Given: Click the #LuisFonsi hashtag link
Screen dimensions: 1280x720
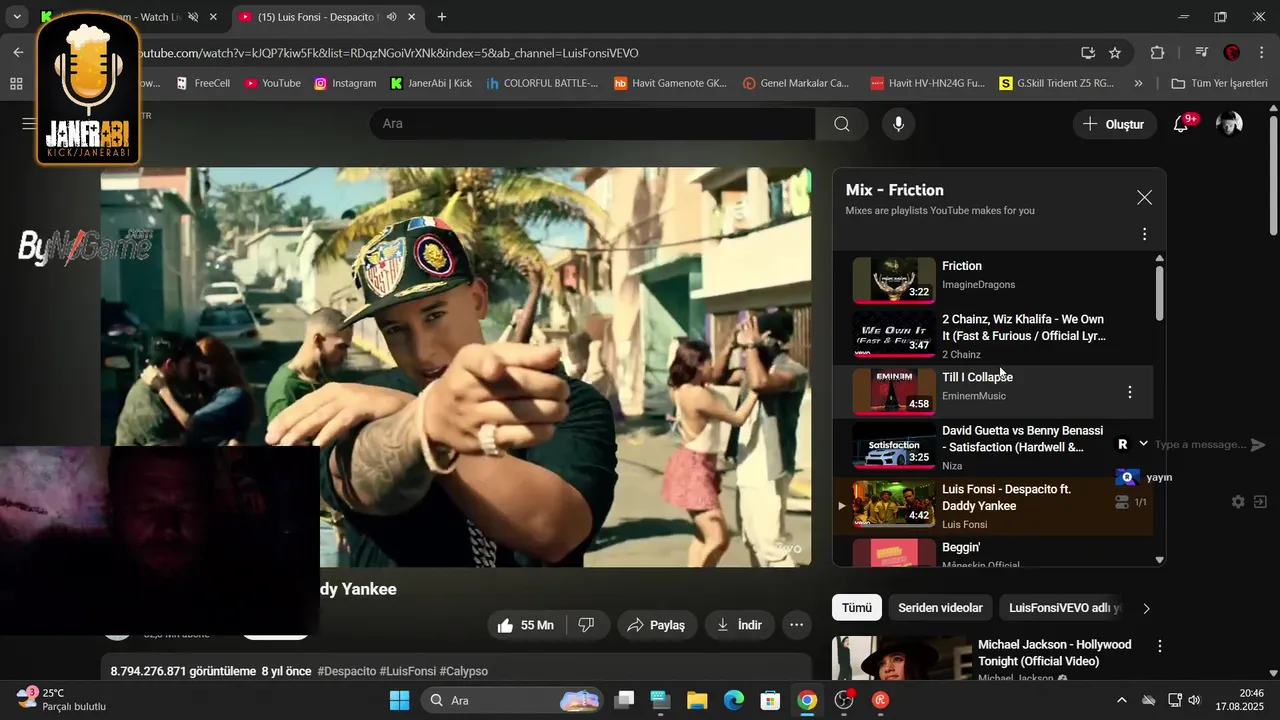Looking at the screenshot, I should pos(407,671).
